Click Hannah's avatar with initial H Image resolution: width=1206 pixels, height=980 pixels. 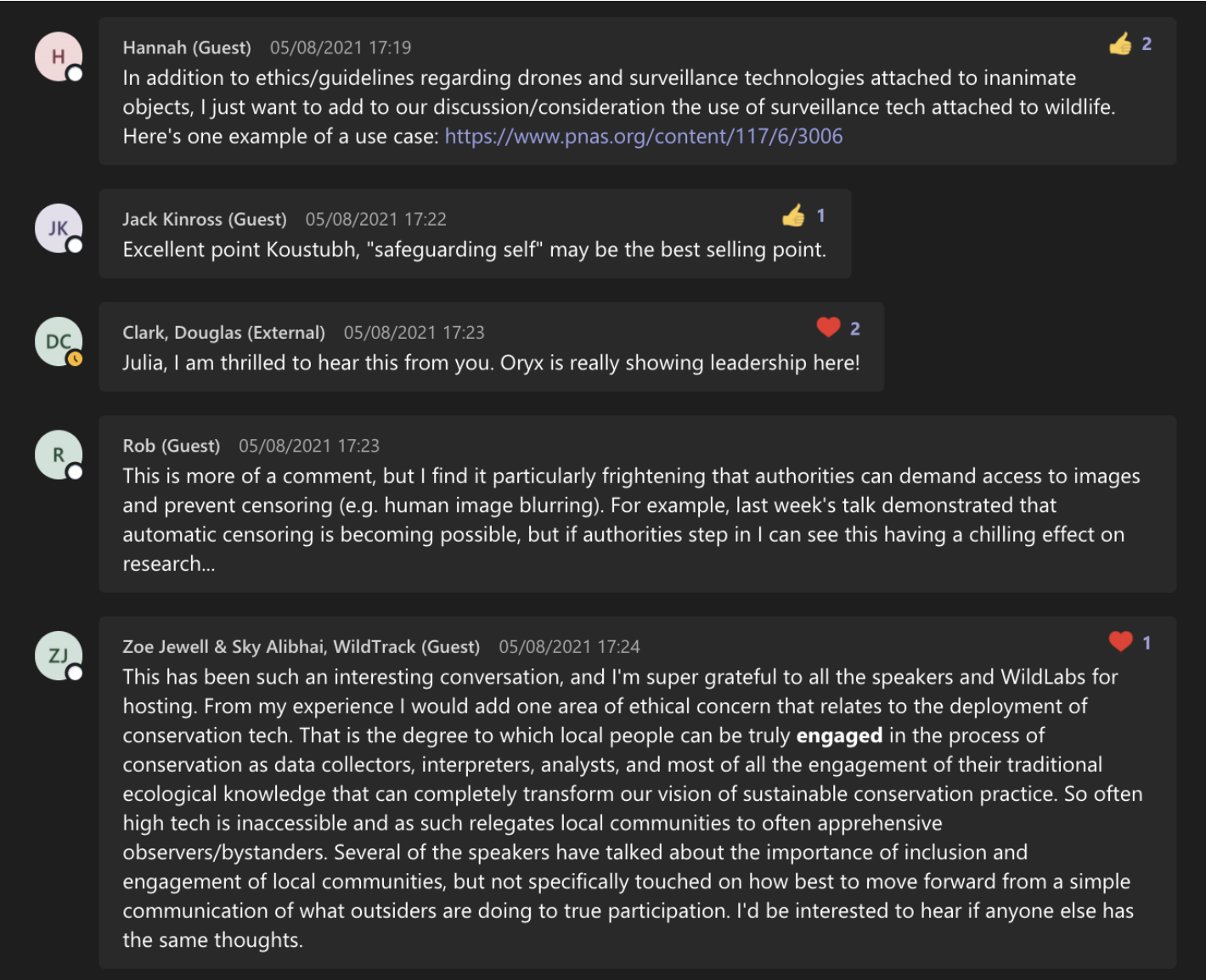[58, 57]
